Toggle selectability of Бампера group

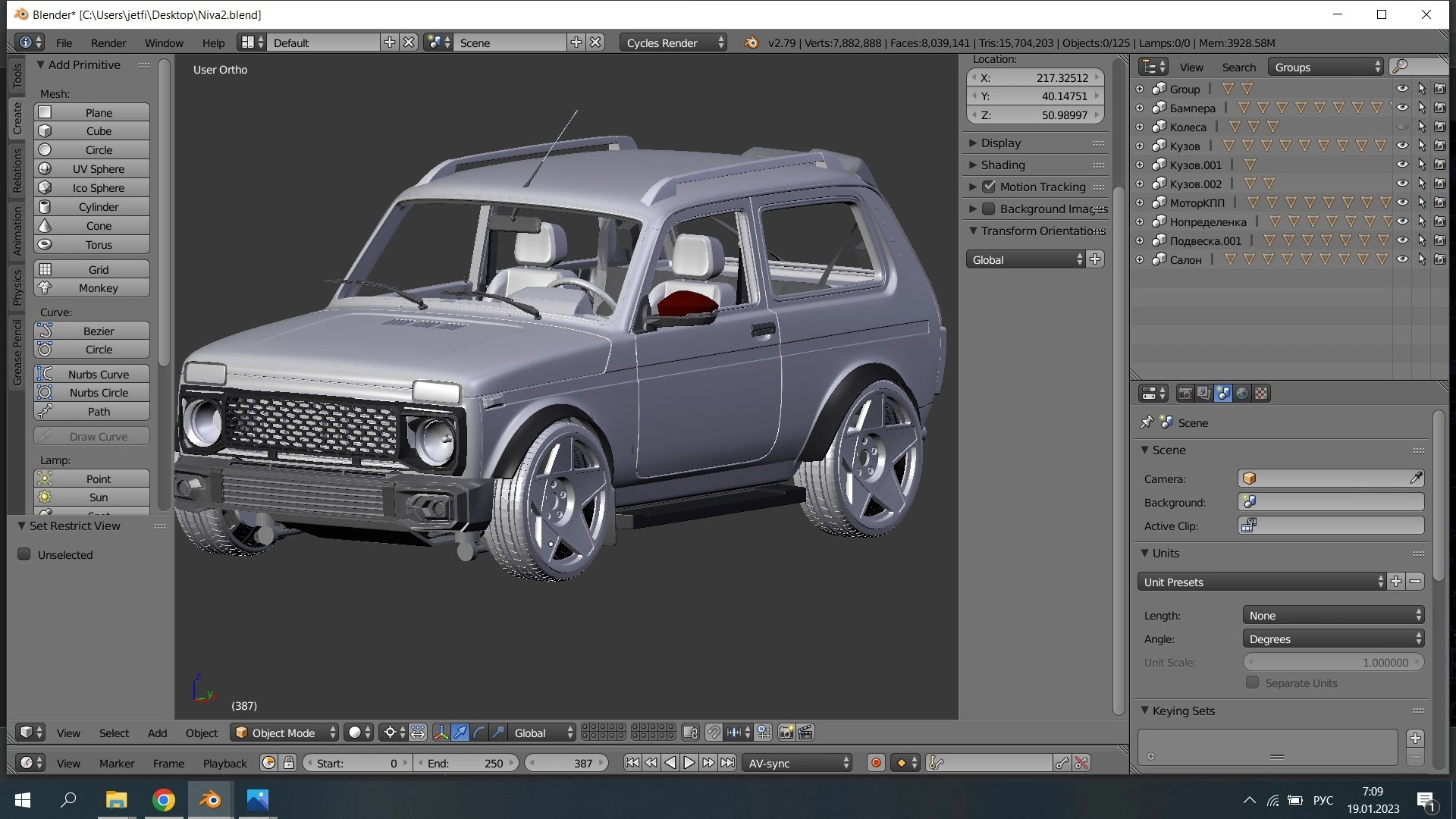tap(1422, 108)
